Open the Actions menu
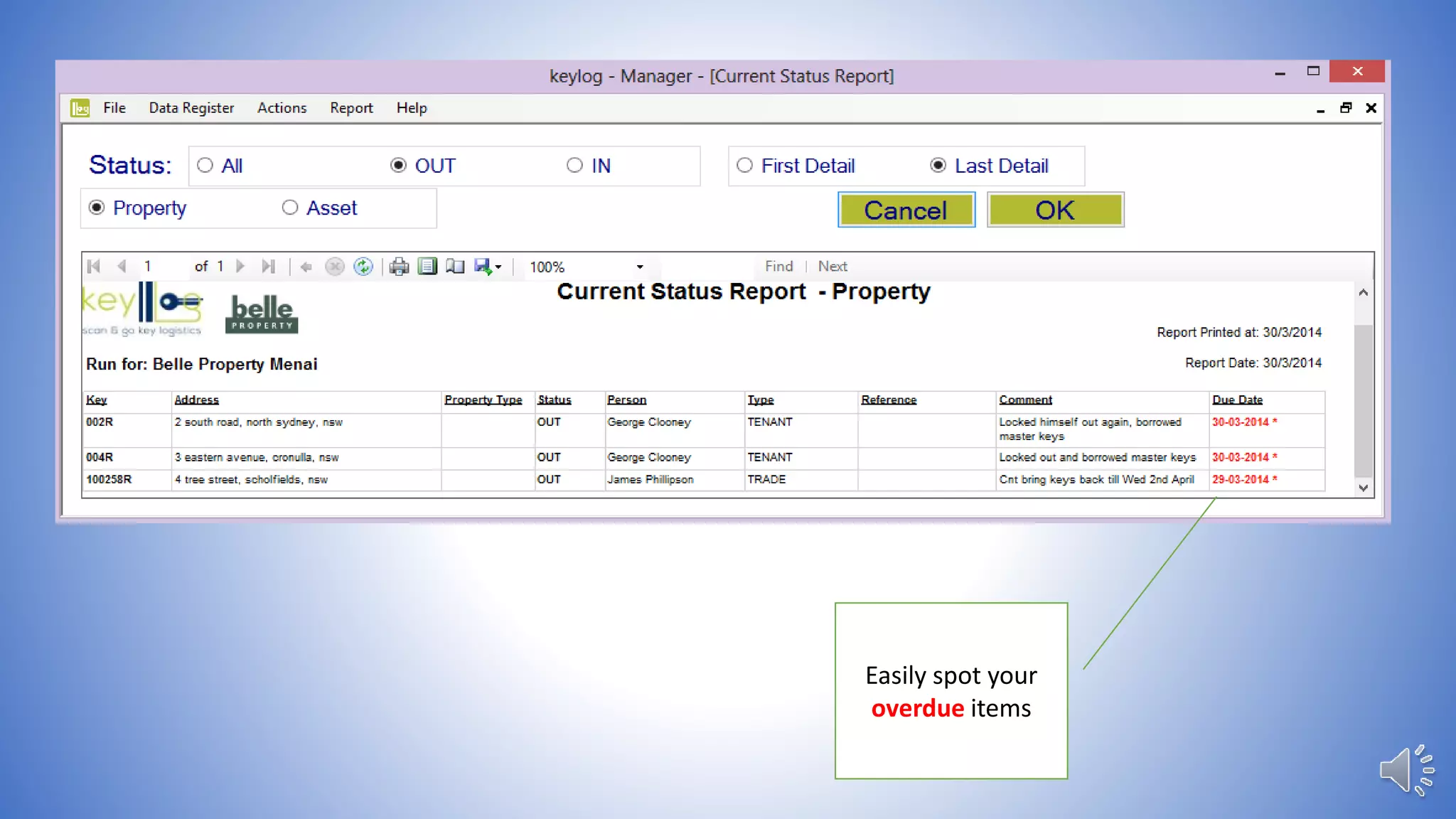Image resolution: width=1456 pixels, height=819 pixels. tap(282, 108)
